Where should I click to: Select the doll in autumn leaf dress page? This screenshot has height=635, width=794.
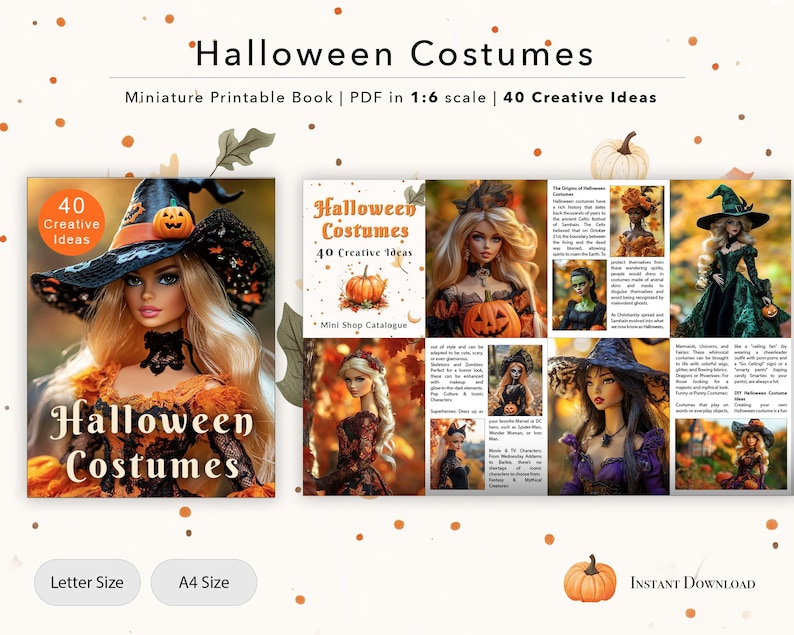[364, 417]
